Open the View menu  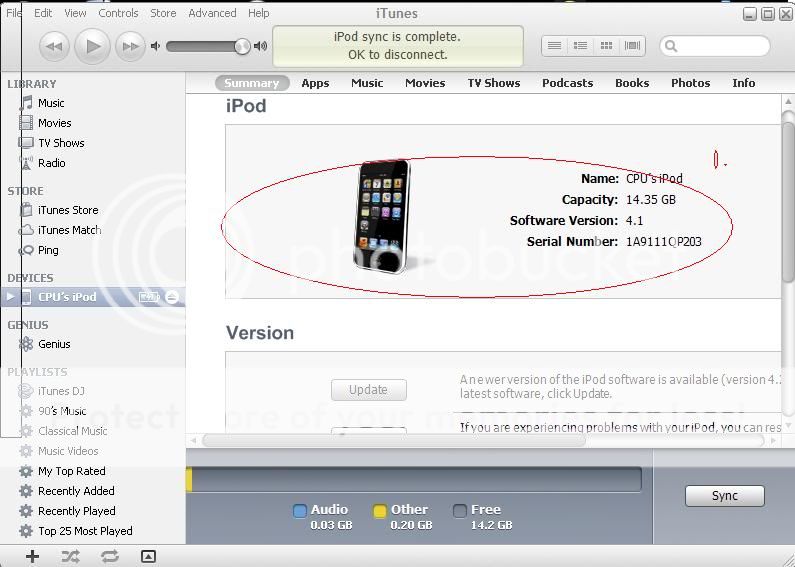coord(75,13)
